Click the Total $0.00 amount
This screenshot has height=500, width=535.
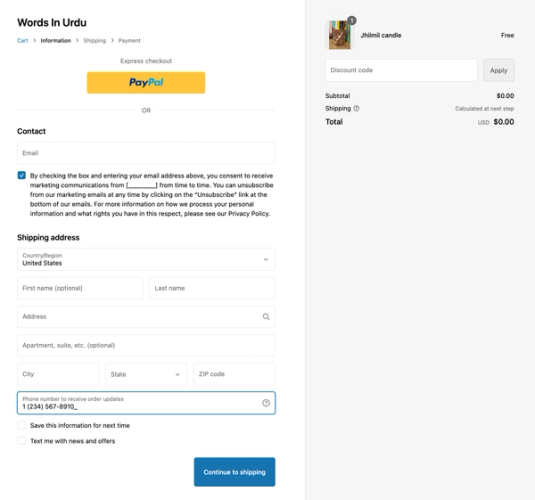pos(504,122)
